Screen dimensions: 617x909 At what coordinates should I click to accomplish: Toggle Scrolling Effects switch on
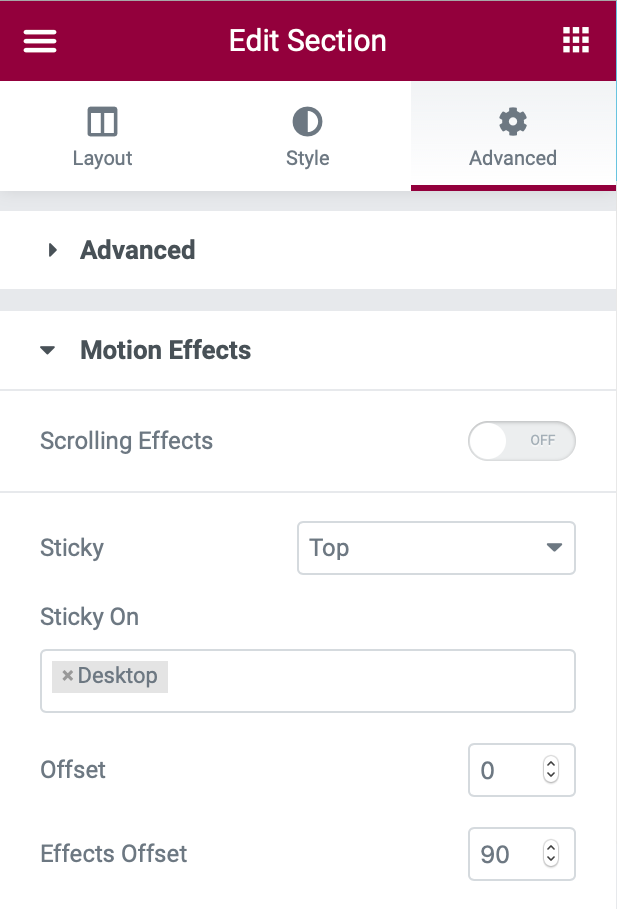[521, 440]
